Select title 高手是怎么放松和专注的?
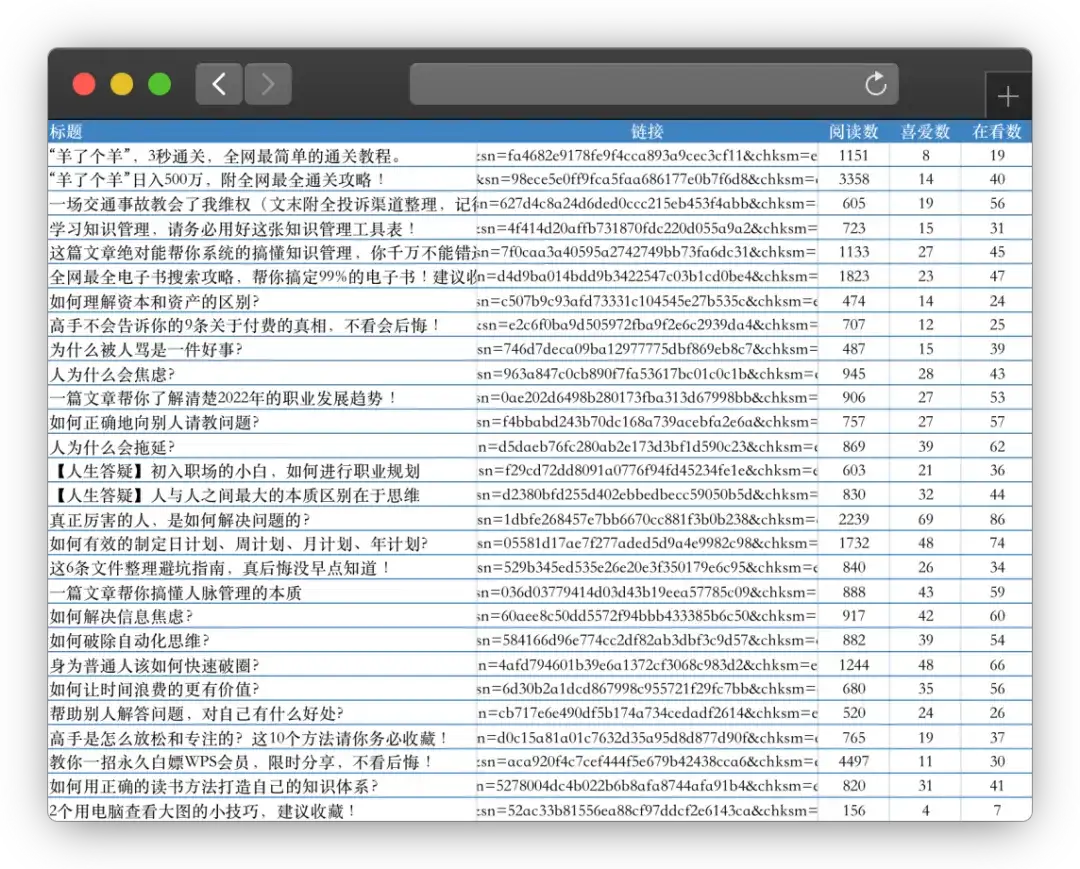Image resolution: width=1080 pixels, height=869 pixels. [x=249, y=739]
